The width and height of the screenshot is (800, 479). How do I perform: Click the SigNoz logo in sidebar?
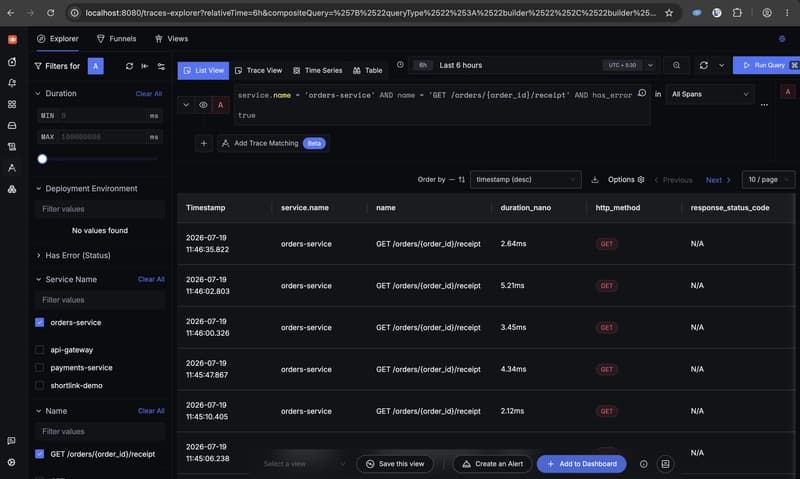coord(12,39)
